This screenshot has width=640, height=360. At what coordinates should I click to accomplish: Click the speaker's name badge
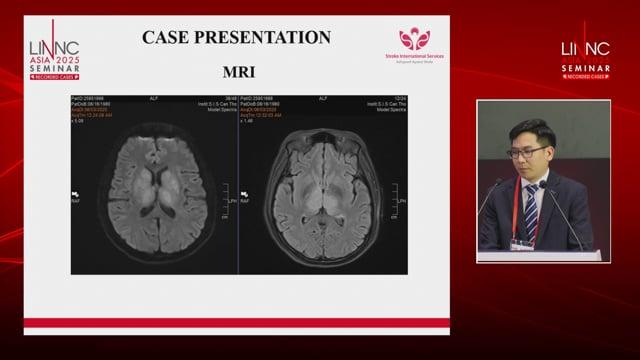522,245
